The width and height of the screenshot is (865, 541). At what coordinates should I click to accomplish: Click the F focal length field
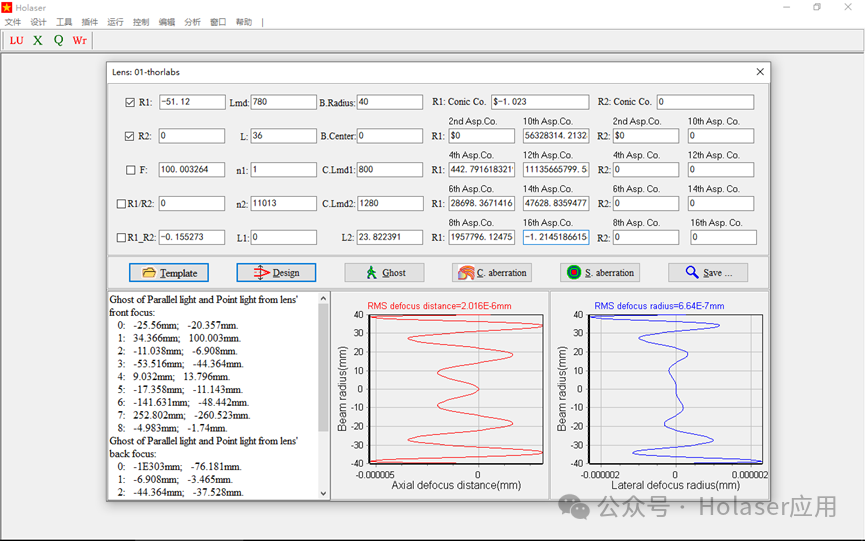click(x=192, y=170)
